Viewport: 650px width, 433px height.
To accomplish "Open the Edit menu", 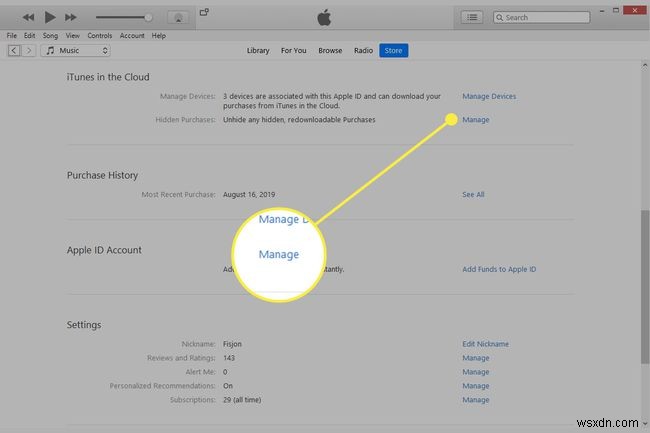I will (x=29, y=36).
